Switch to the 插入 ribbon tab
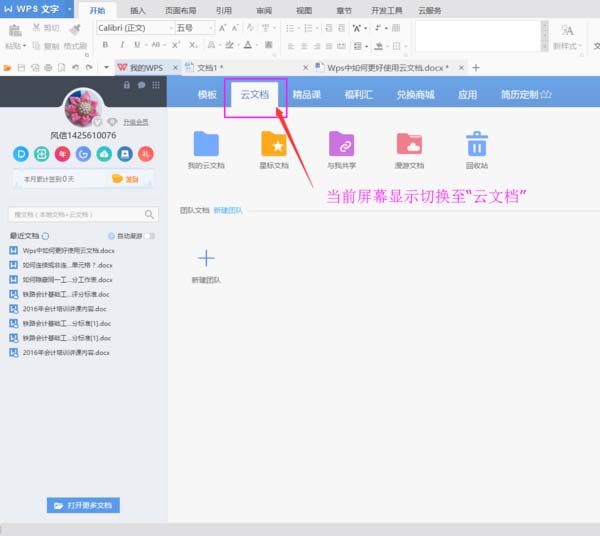 pyautogui.click(x=138, y=11)
